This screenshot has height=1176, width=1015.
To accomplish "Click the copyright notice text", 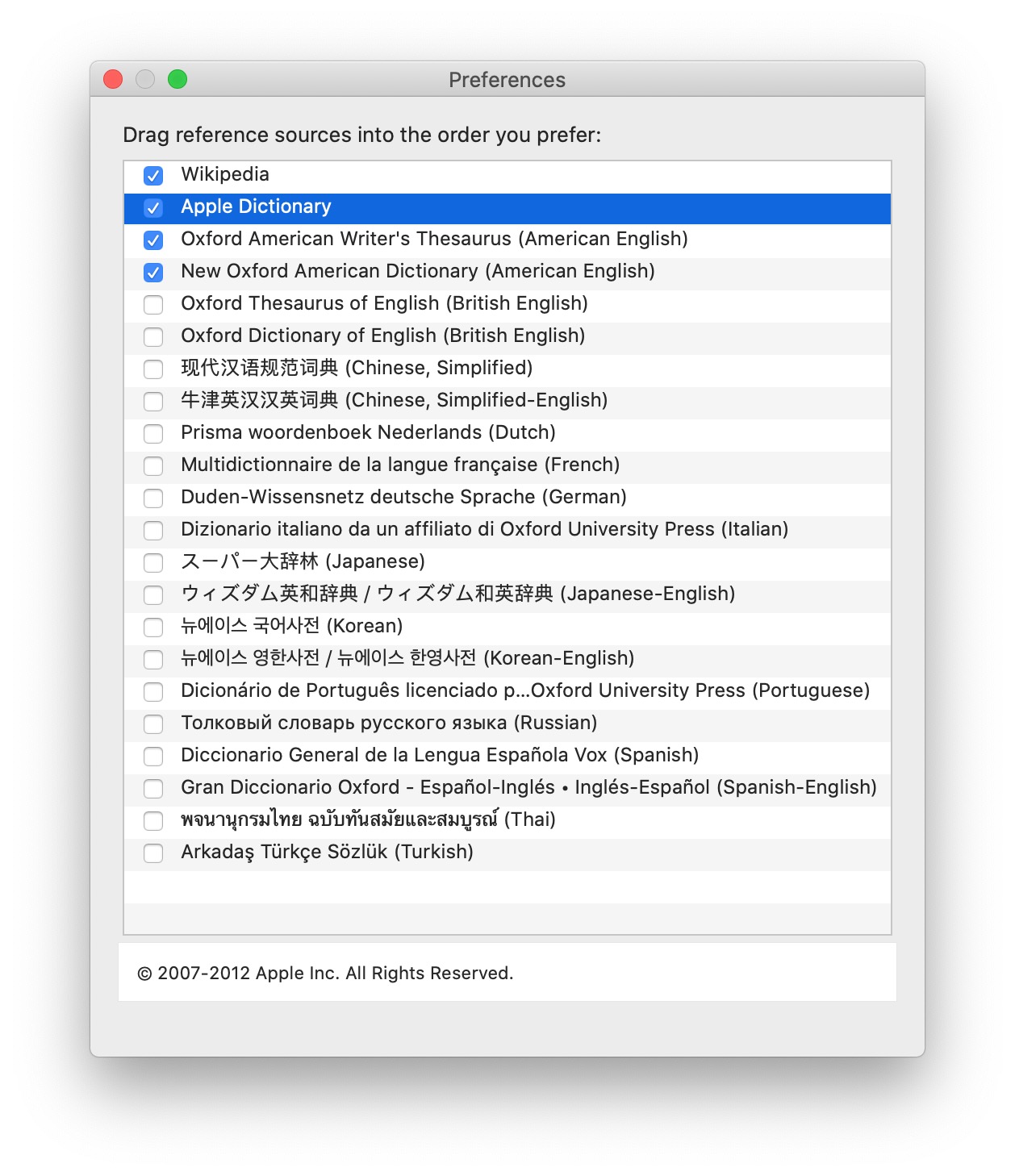I will (x=325, y=973).
